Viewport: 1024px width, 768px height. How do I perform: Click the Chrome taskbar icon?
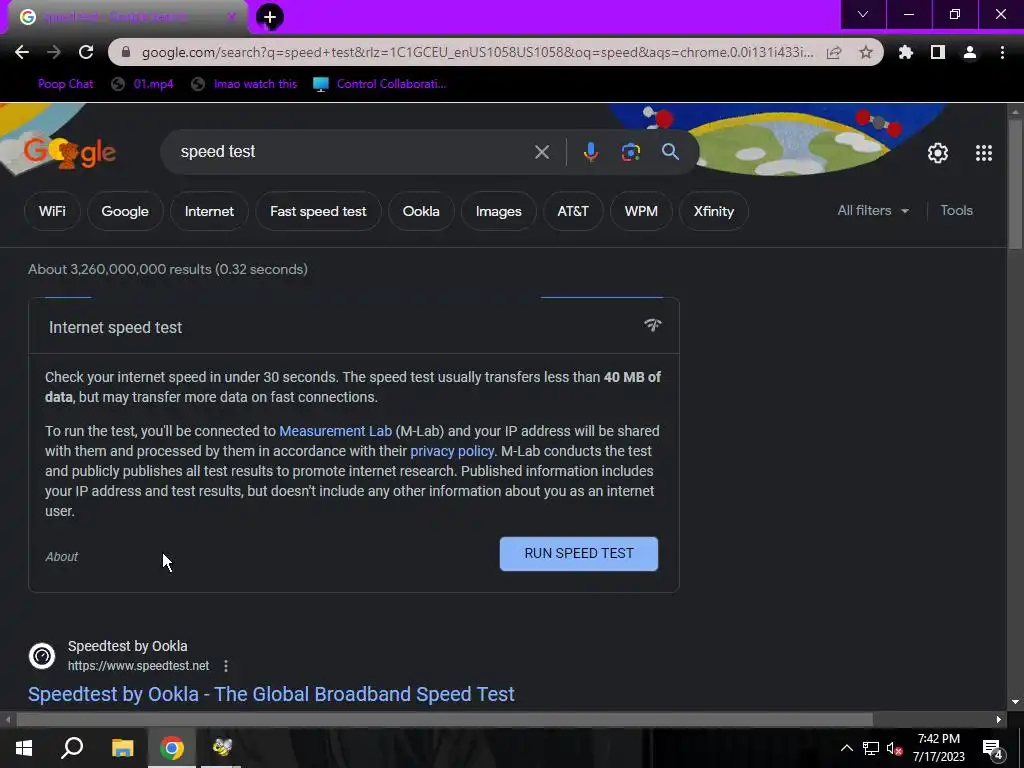[172, 748]
